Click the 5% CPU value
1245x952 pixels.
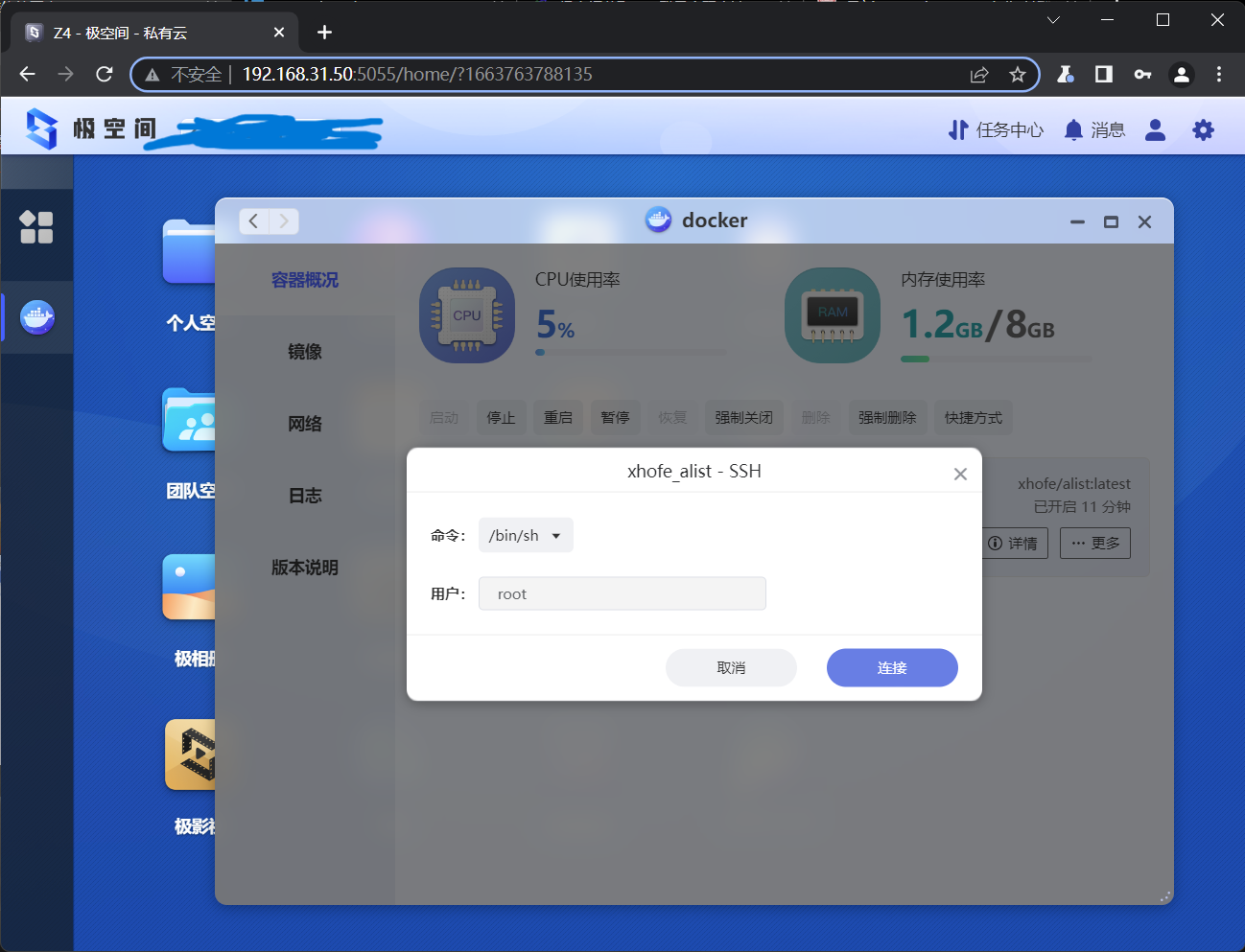pos(555,325)
